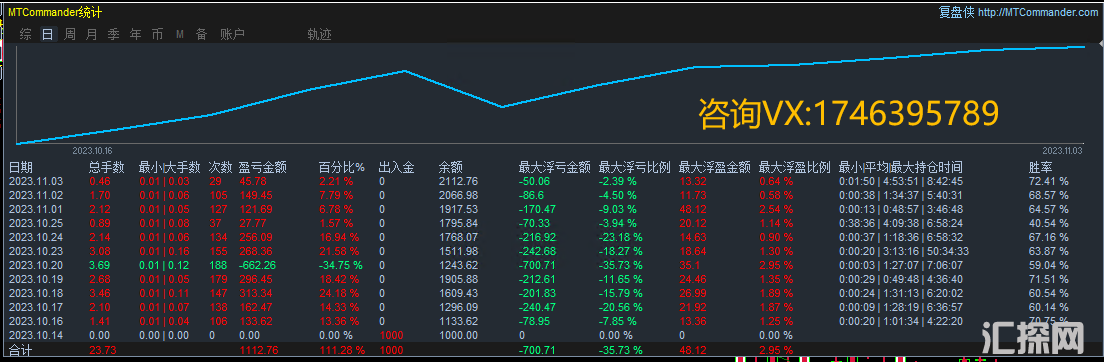Open the 备 notes tab
This screenshot has height=362, width=1104.
click(201, 34)
